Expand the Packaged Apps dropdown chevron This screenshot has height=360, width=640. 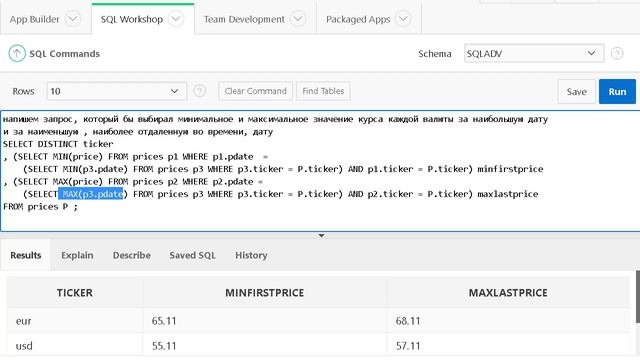coord(403,19)
